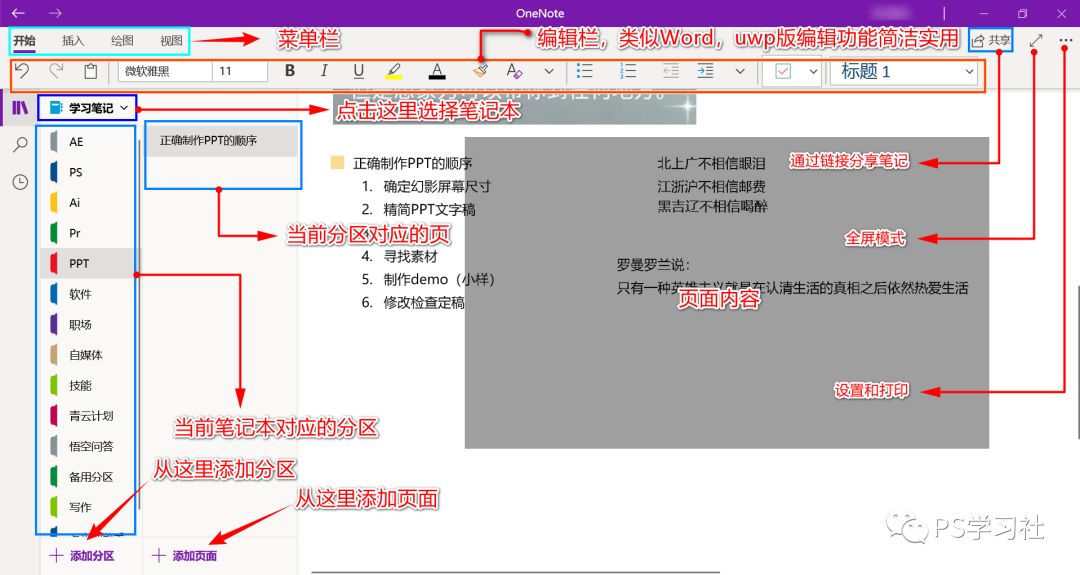
Task: Select the 悟空问答 section
Action: 88,446
